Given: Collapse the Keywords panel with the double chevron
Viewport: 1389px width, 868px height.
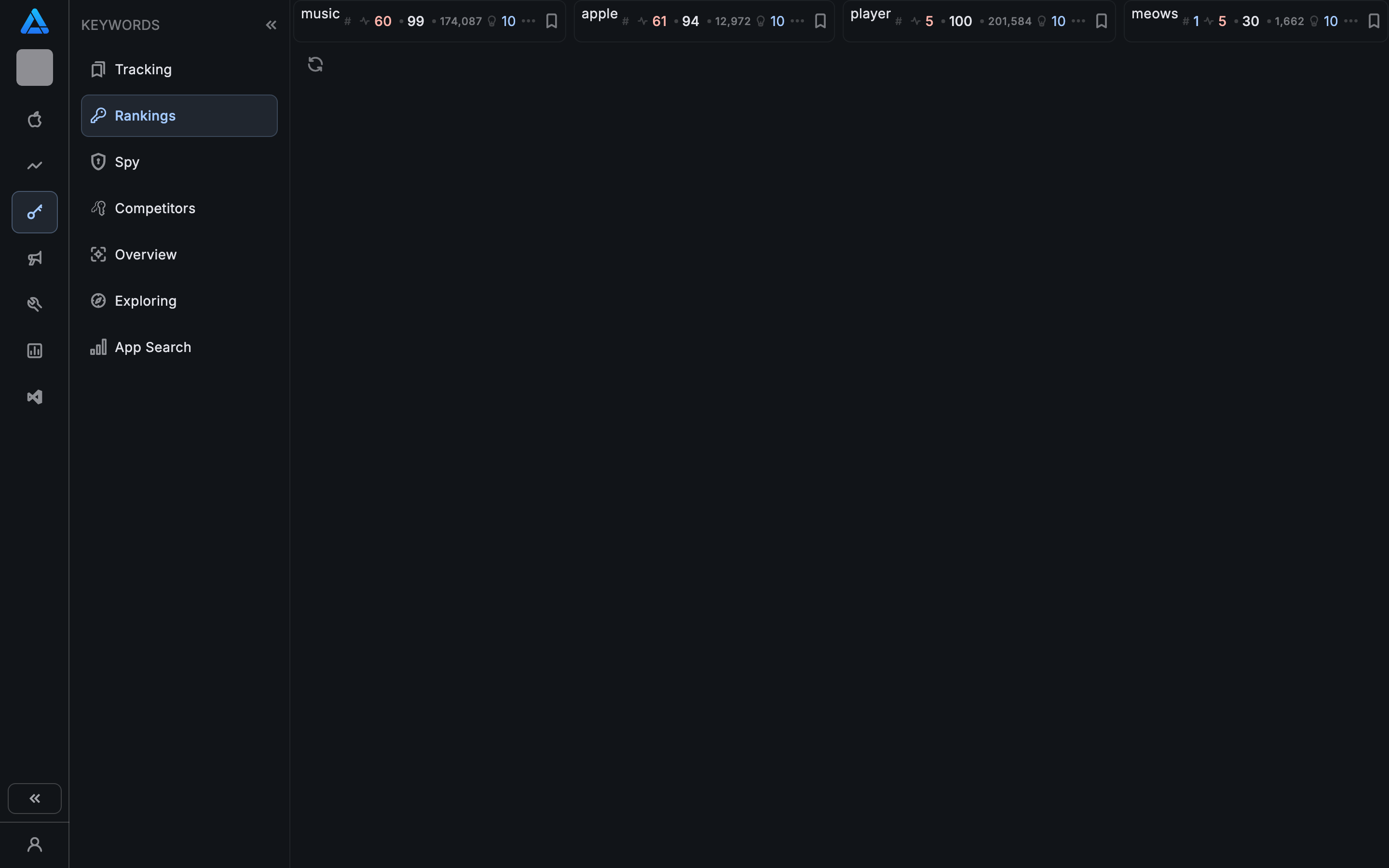Looking at the screenshot, I should coord(271,25).
